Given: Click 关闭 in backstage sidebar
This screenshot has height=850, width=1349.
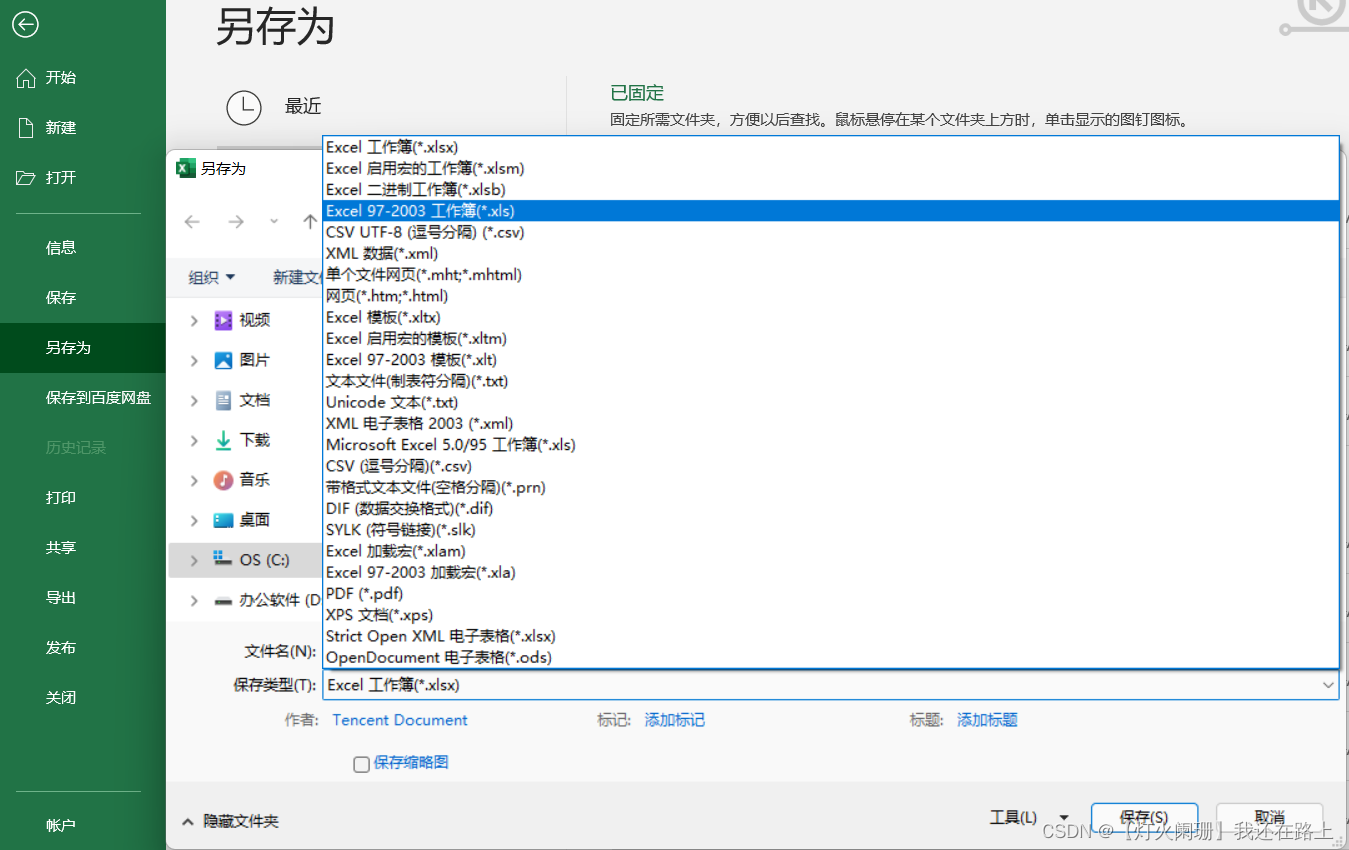Looking at the screenshot, I should [x=83, y=698].
